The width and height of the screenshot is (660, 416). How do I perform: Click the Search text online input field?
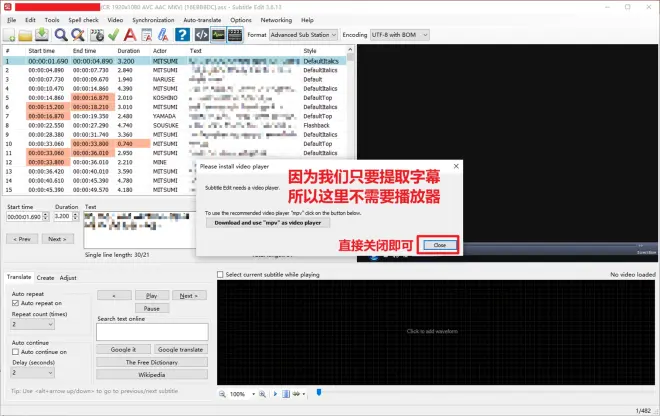(x=152, y=332)
